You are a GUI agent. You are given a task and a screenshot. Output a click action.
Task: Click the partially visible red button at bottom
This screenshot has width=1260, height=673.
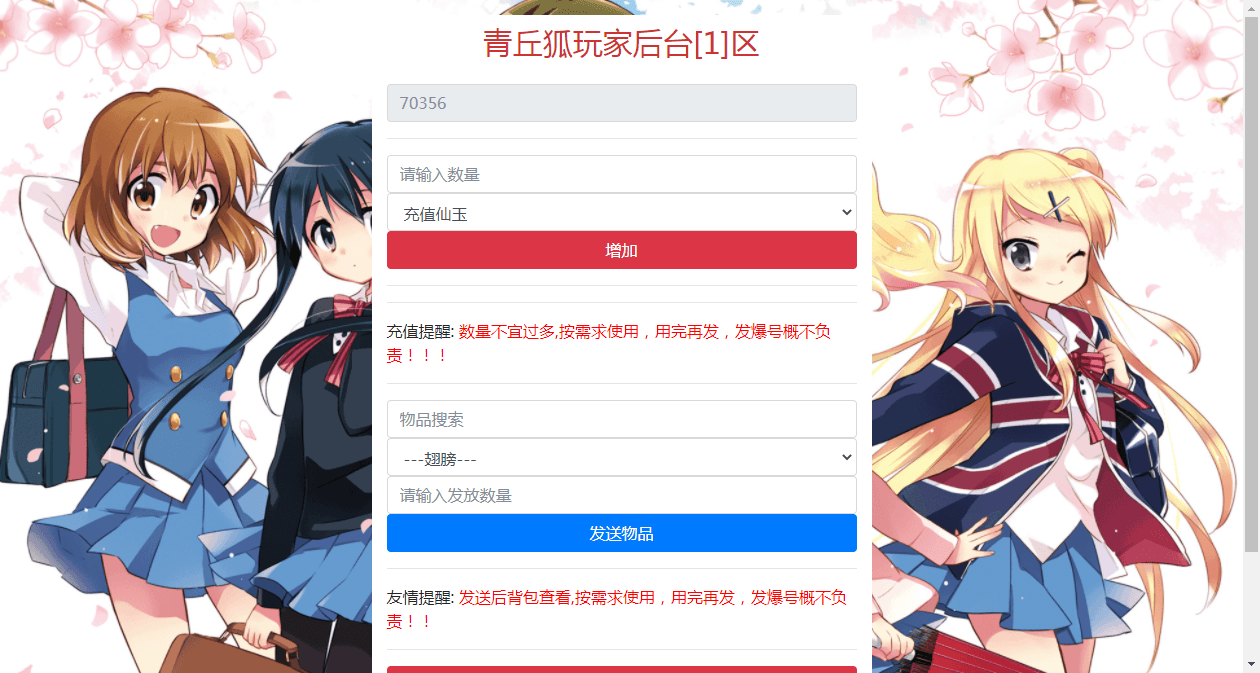[621, 669]
